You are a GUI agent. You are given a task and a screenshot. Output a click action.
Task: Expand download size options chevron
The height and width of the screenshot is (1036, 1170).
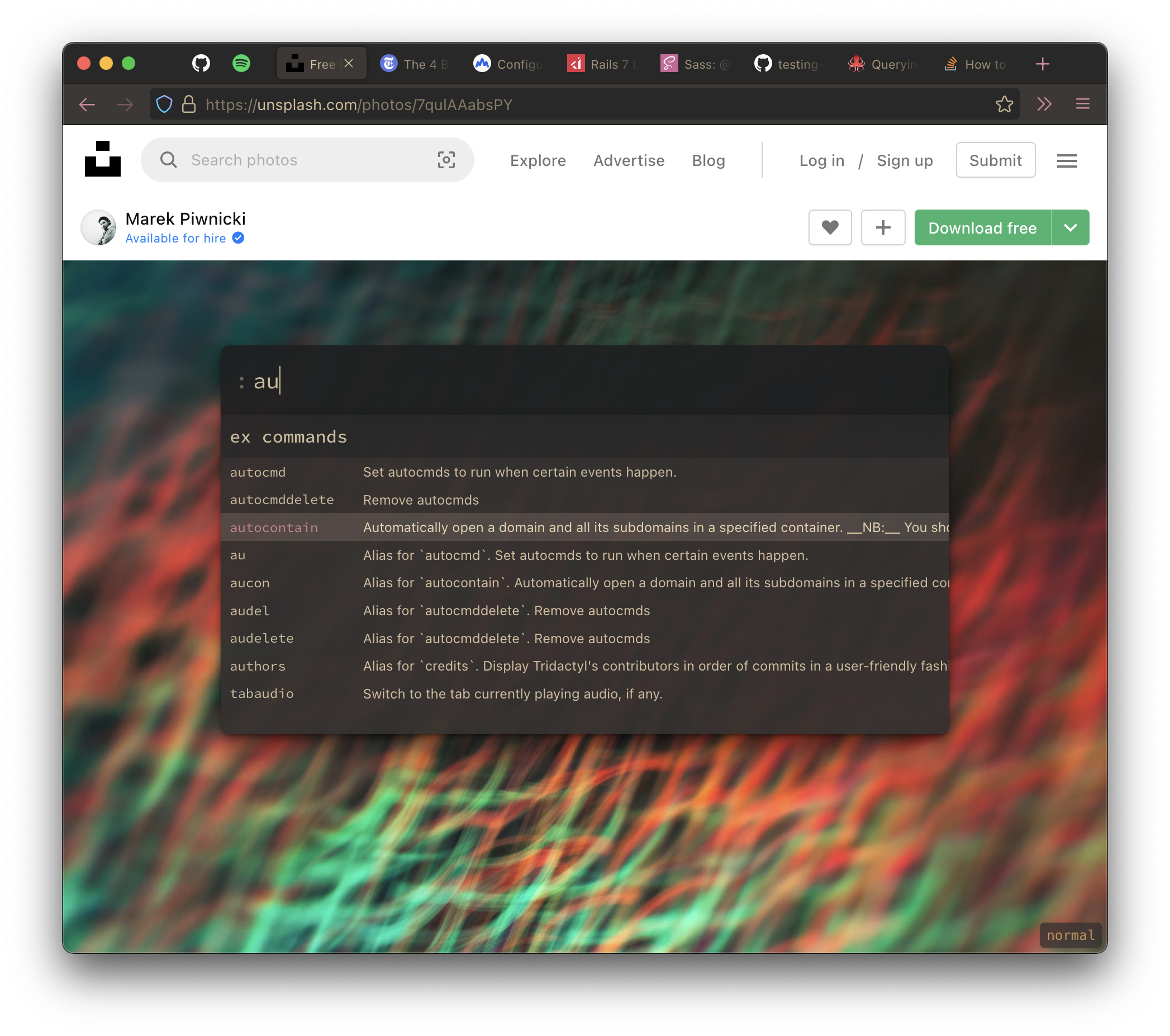point(1070,227)
